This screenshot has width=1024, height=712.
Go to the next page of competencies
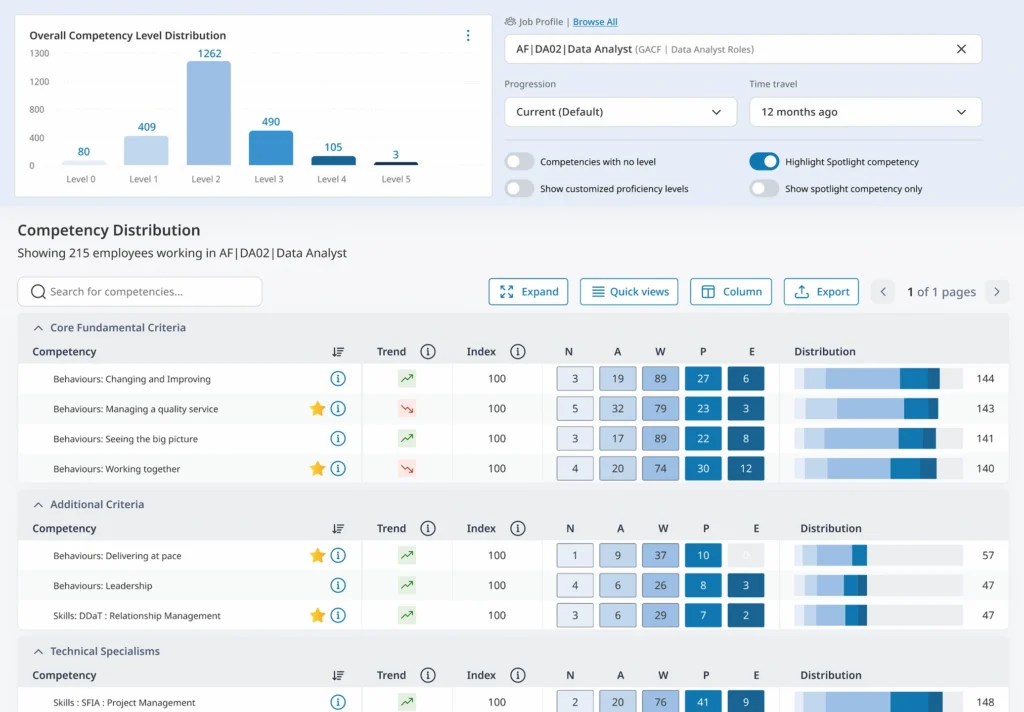(x=997, y=292)
